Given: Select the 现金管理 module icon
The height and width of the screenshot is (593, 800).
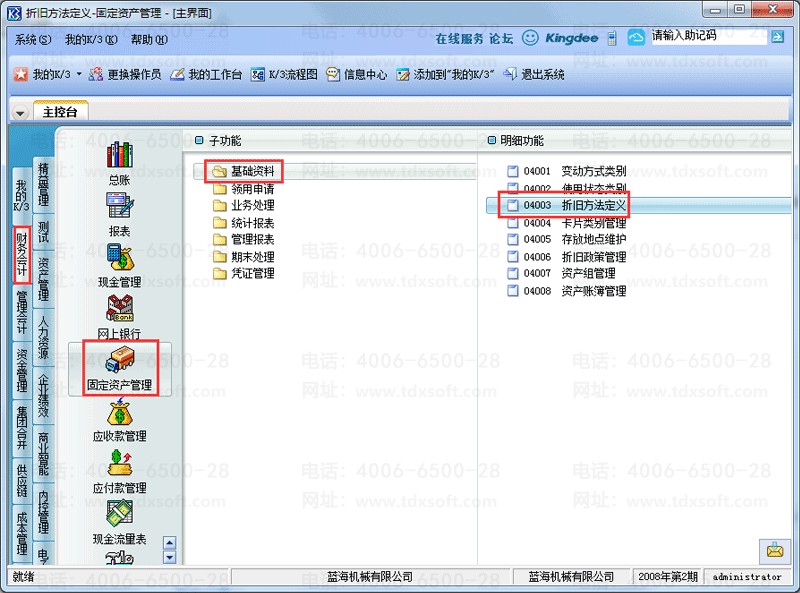Looking at the screenshot, I should coord(119,264).
